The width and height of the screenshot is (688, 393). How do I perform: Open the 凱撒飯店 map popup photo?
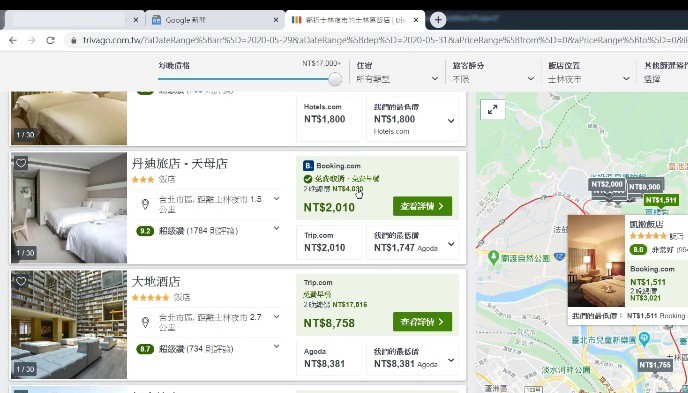(x=596, y=261)
